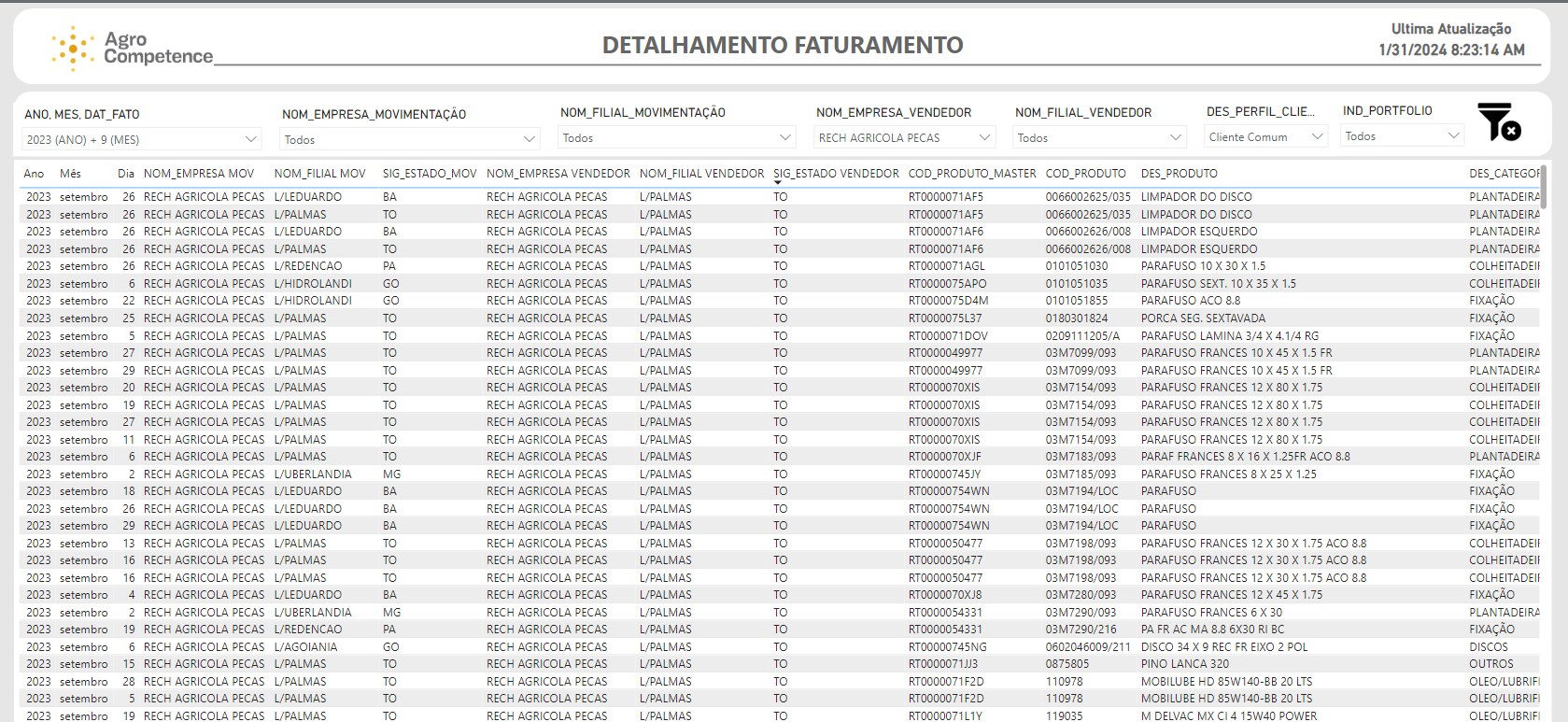This screenshot has width=1568, height=722.
Task: Select cell PA FR AC MA 8.8 6X30 RI BC
Action: pyautogui.click(x=1212, y=630)
